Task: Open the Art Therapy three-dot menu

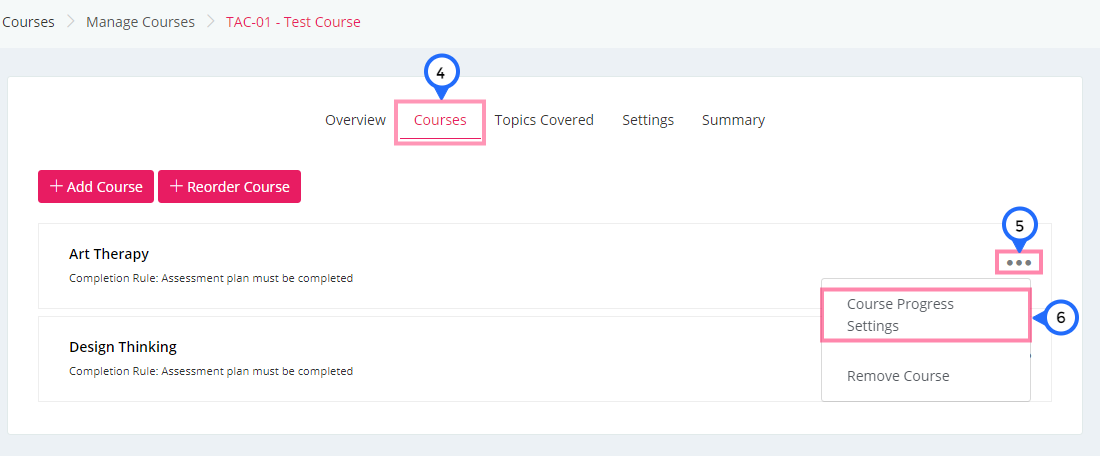Action: tap(1019, 262)
